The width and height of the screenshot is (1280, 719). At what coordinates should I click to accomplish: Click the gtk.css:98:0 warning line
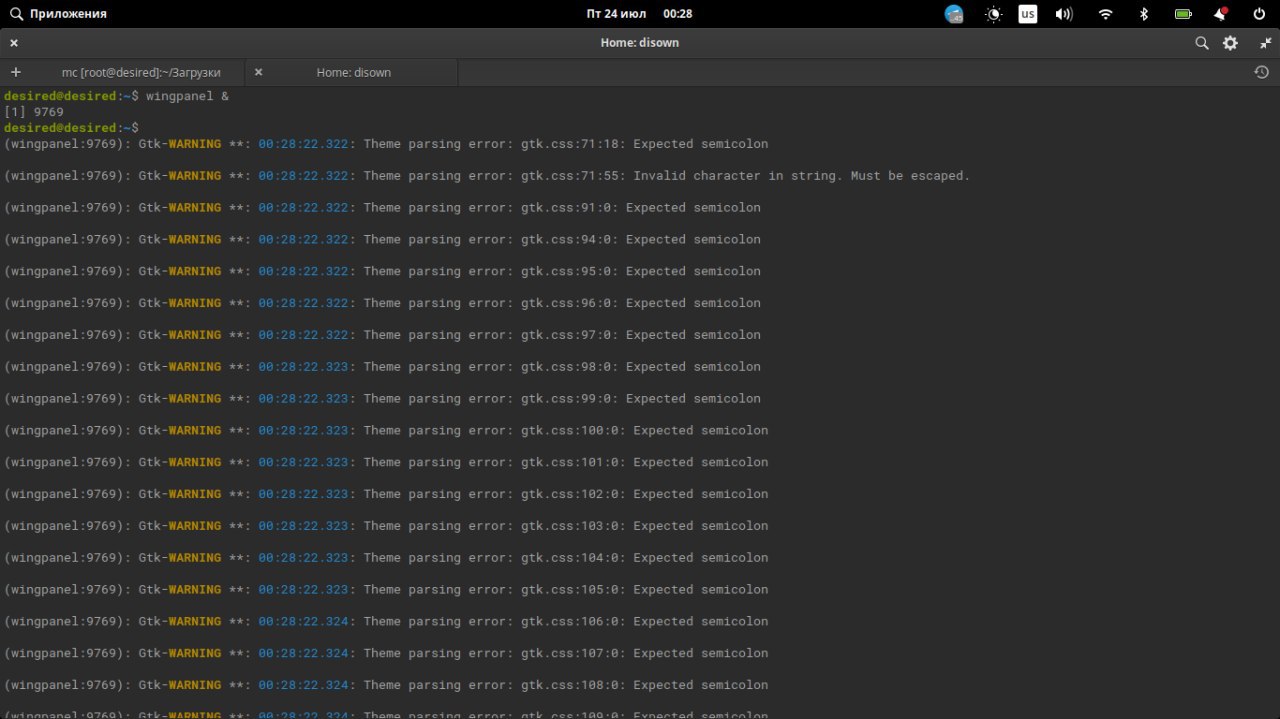pos(382,367)
